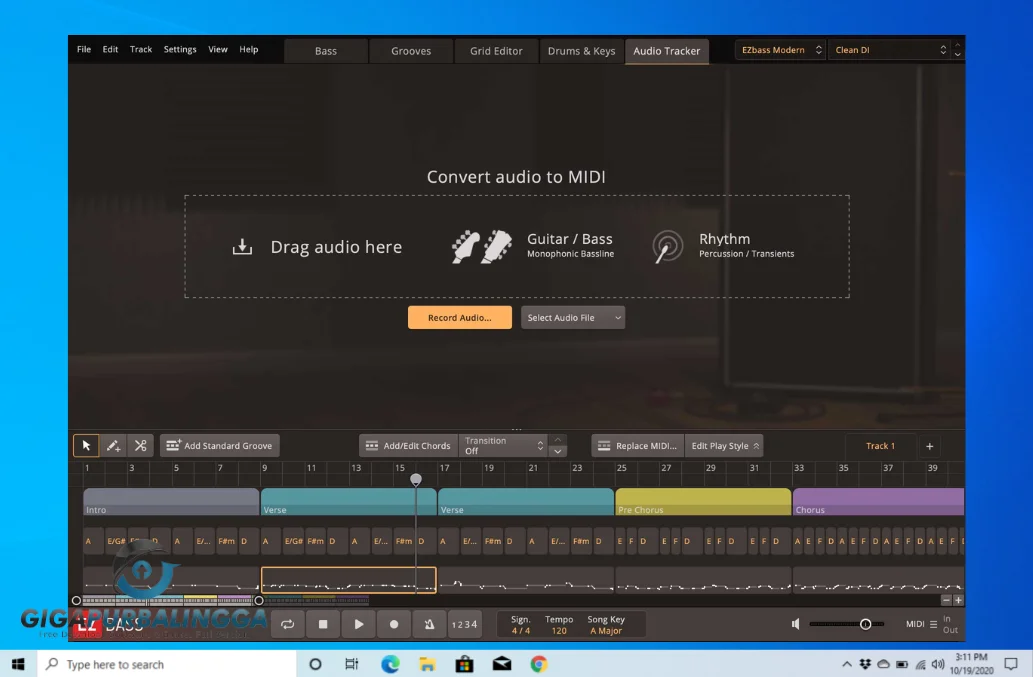
Task: Open Task View in taskbar
Action: (352, 664)
